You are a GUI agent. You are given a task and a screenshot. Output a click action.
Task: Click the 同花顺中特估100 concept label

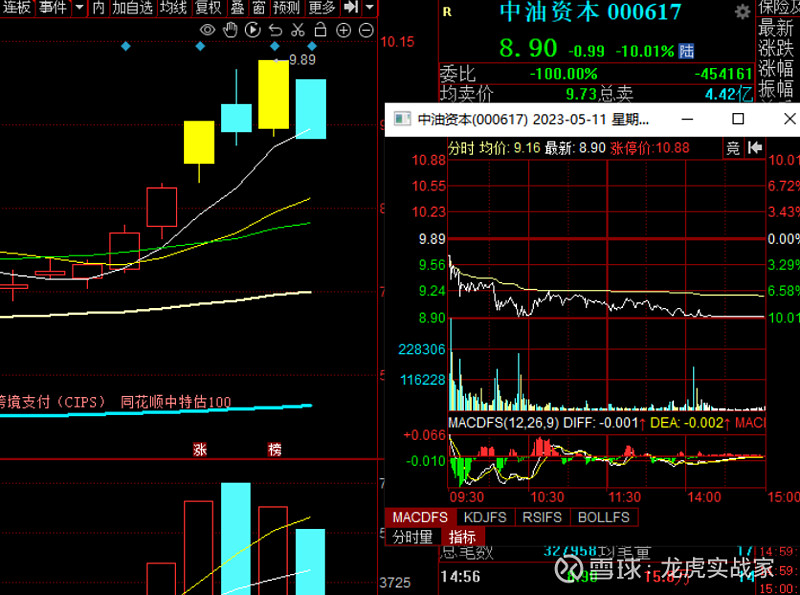176,402
